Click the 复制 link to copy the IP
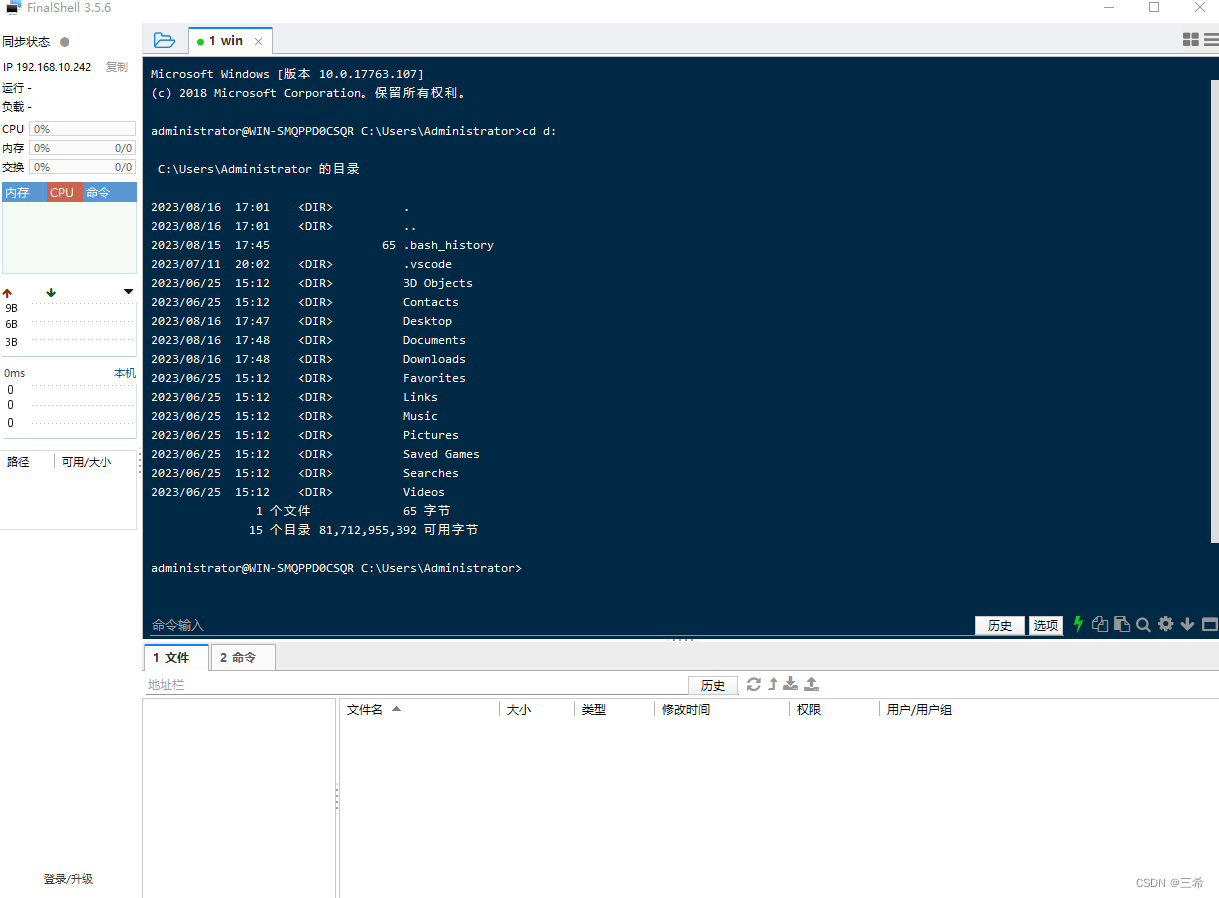Image resolution: width=1219 pixels, height=898 pixels. coord(116,67)
